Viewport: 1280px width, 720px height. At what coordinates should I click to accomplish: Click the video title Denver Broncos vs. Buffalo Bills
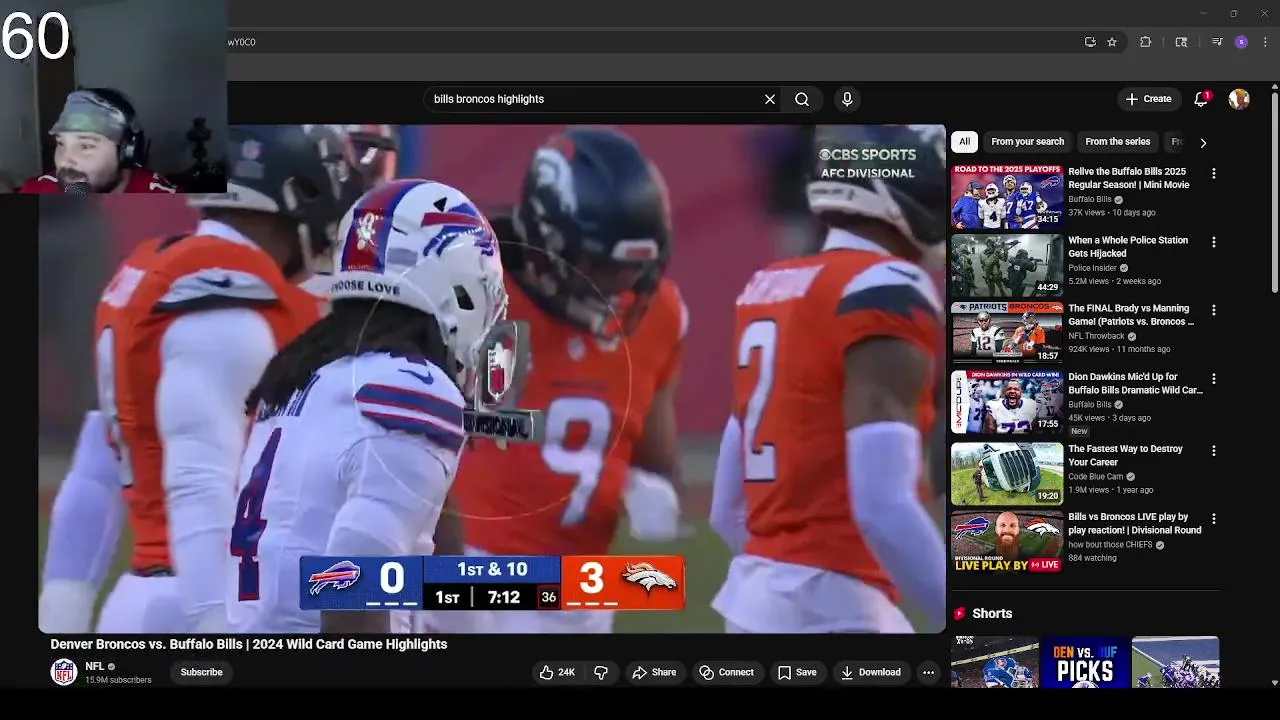pyautogui.click(x=249, y=644)
